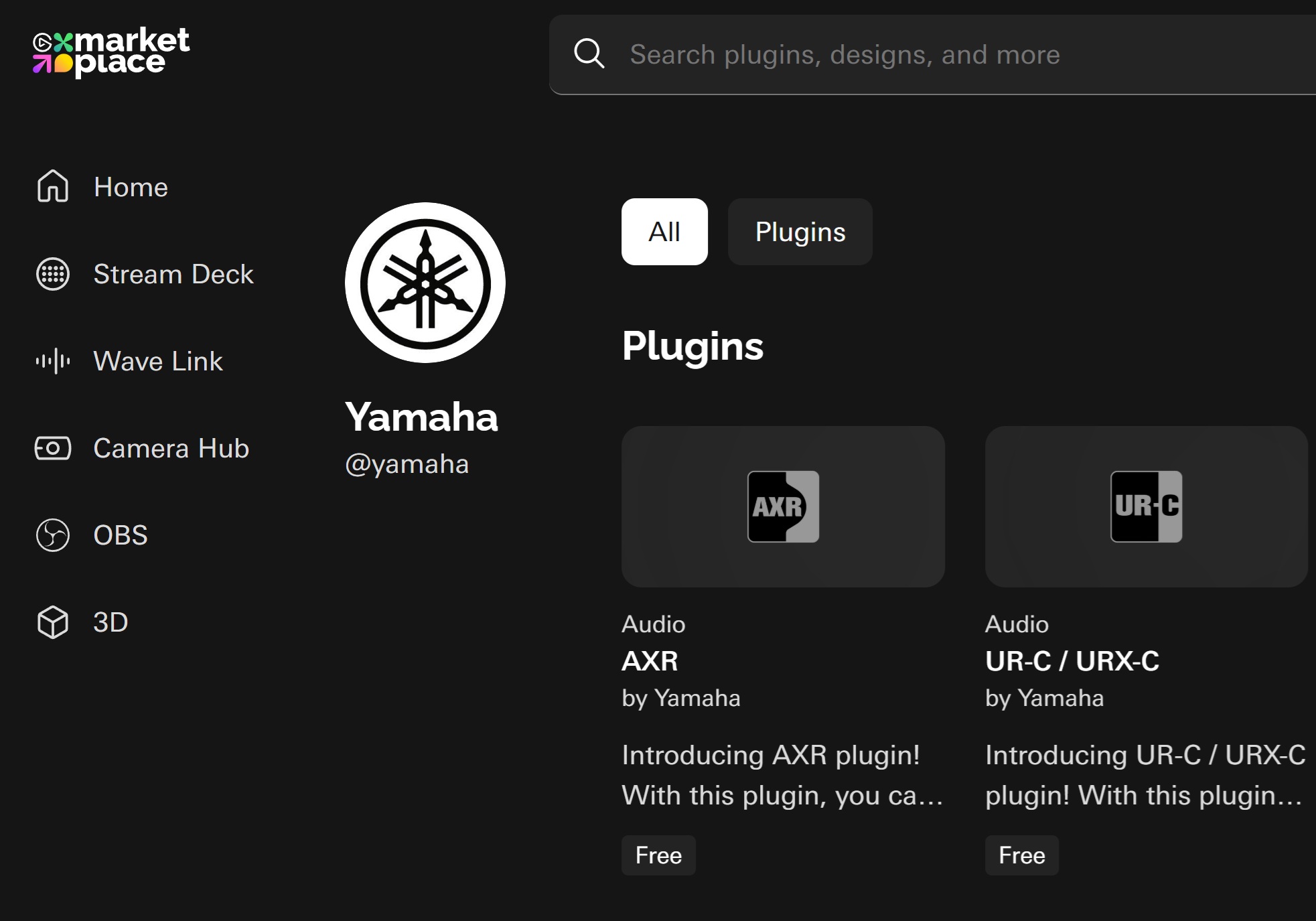
Task: Click the Free button under AXR
Action: coord(658,855)
